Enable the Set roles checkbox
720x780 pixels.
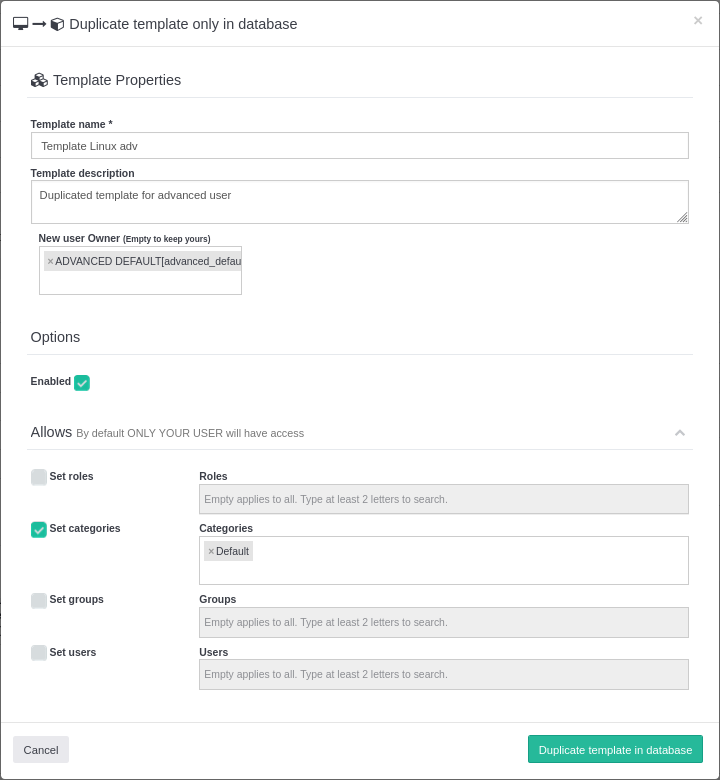click(x=39, y=477)
